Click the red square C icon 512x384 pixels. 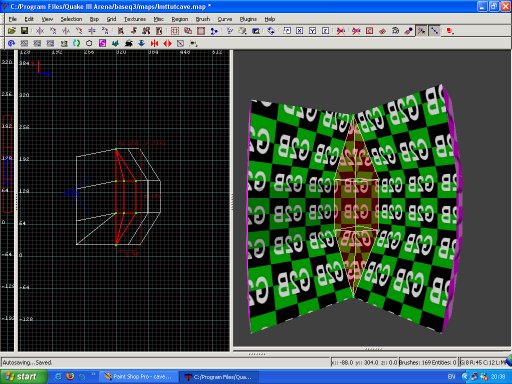369,31
